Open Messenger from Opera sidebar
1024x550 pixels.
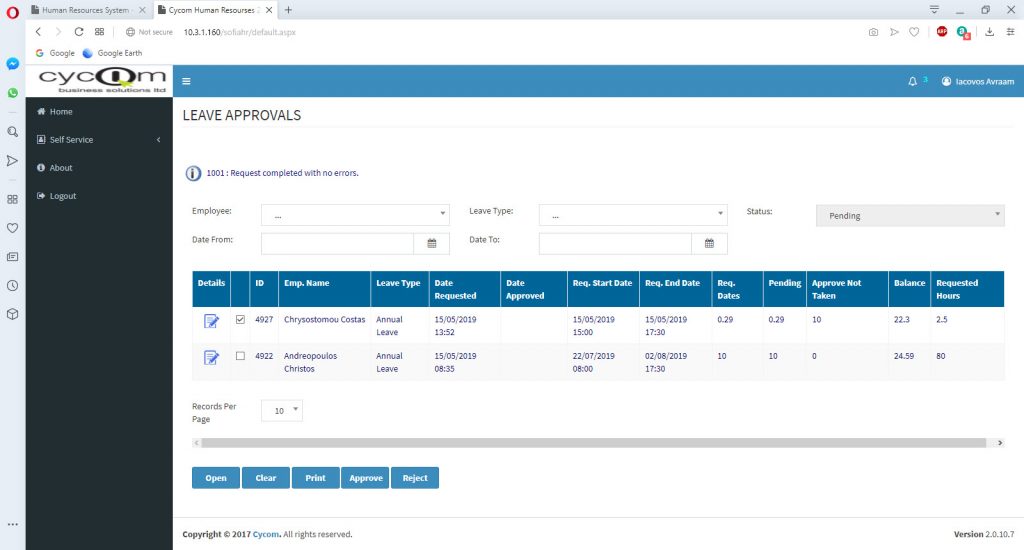pos(12,63)
